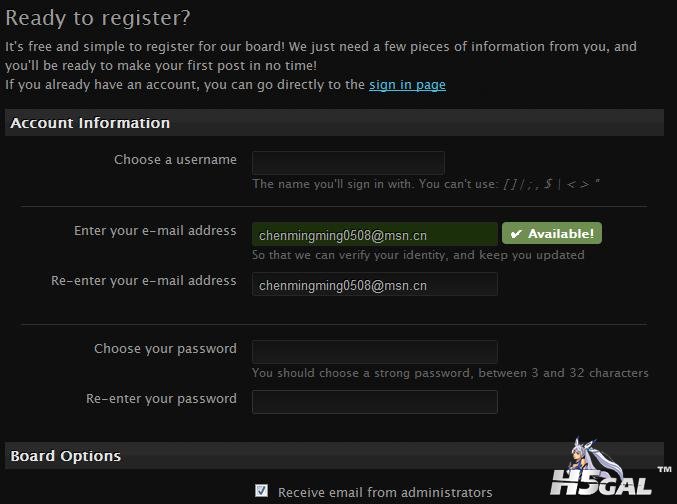Image resolution: width=677 pixels, height=504 pixels.
Task: Click the Ready to register? heading
Action: click(98, 18)
